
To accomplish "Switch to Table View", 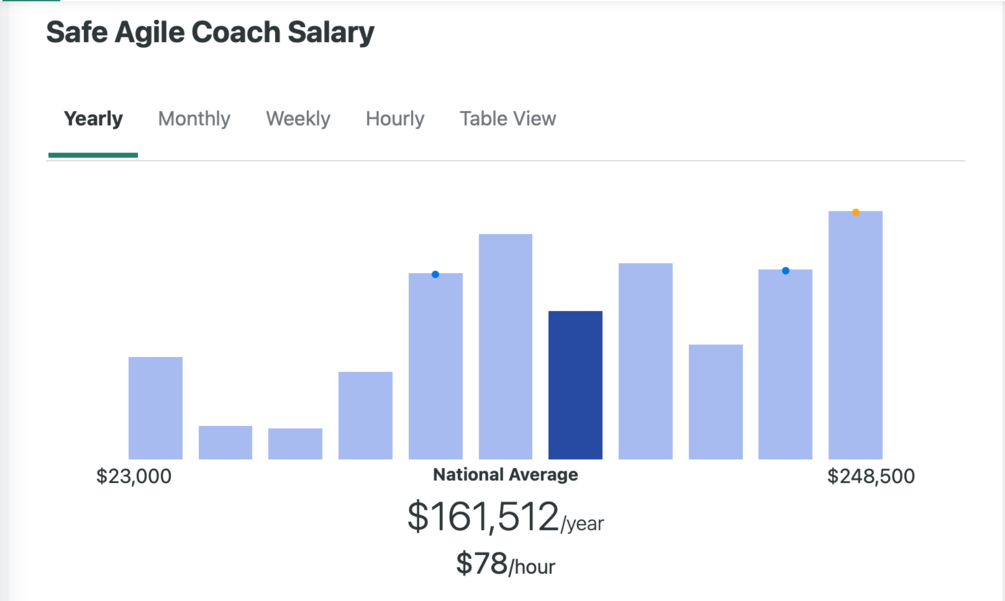I will click(508, 119).
